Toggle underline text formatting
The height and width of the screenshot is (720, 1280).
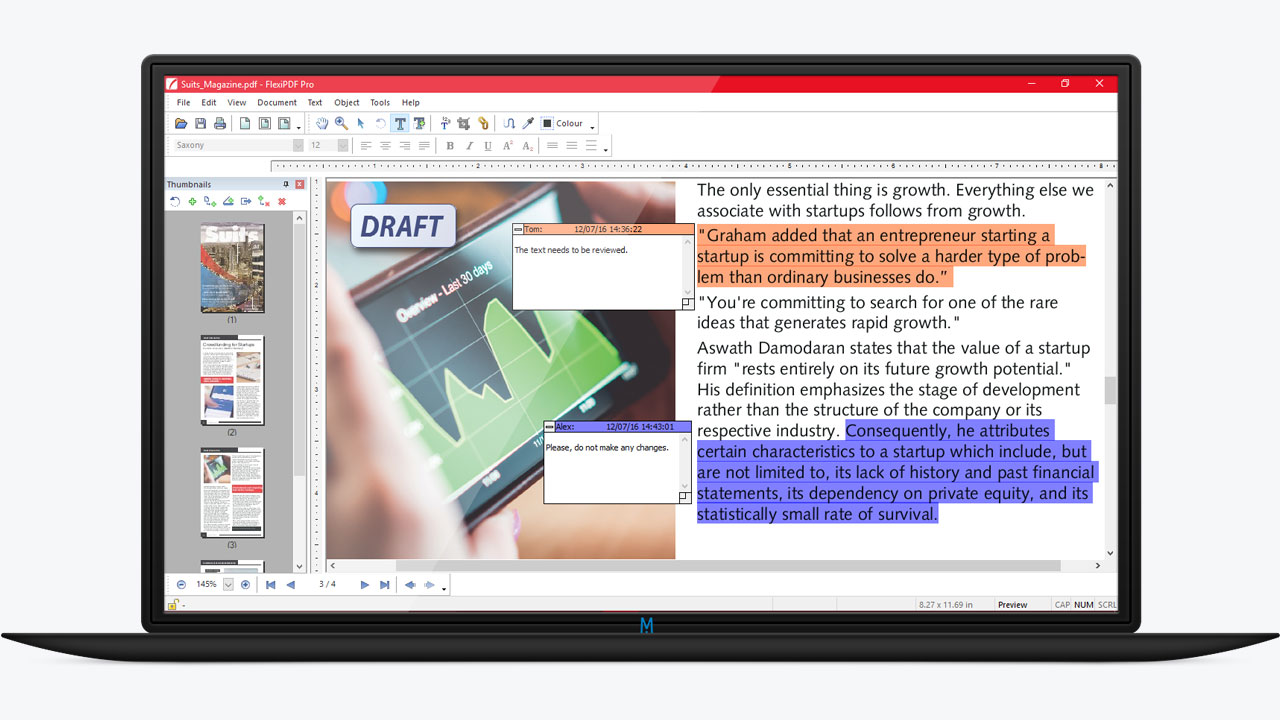(x=488, y=146)
